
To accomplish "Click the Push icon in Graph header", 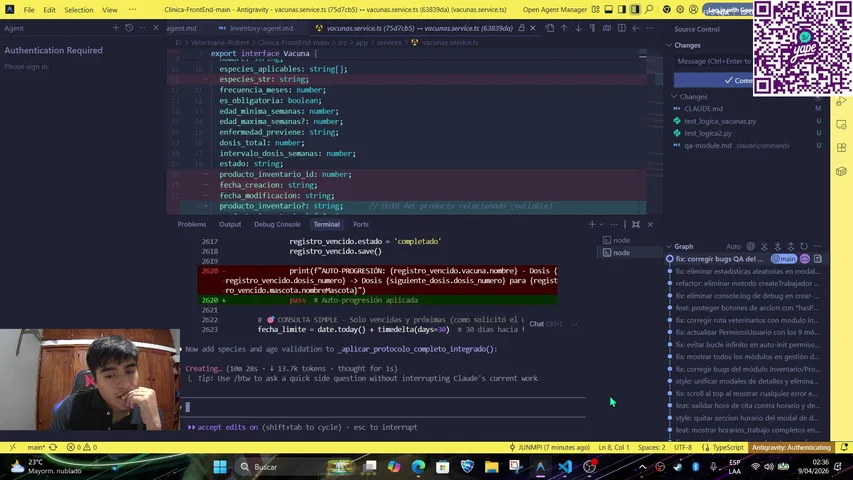I will 791,247.
